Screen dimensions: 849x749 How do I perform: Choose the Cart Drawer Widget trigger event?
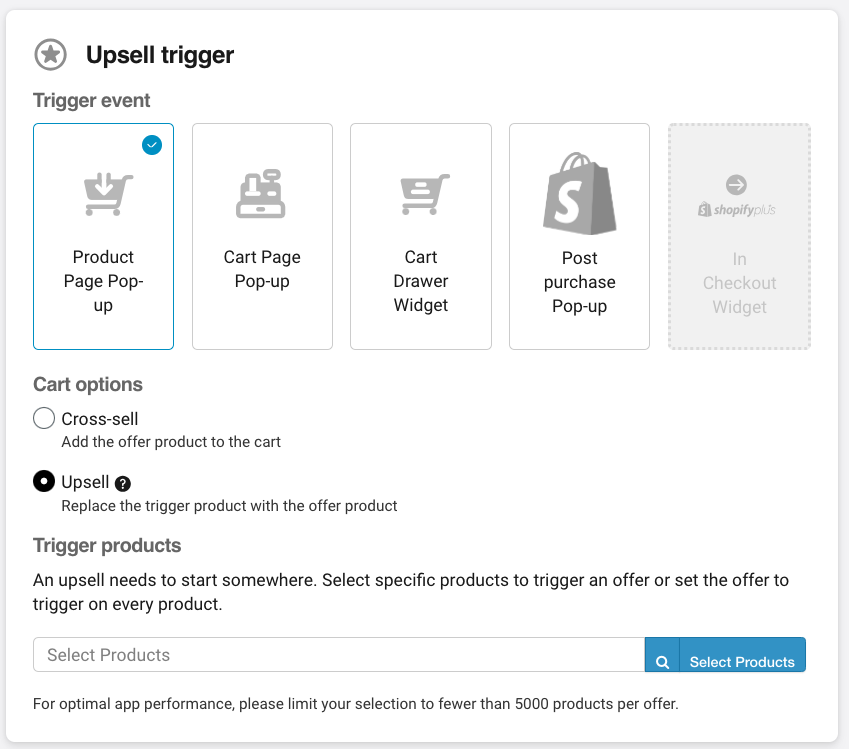(420, 236)
